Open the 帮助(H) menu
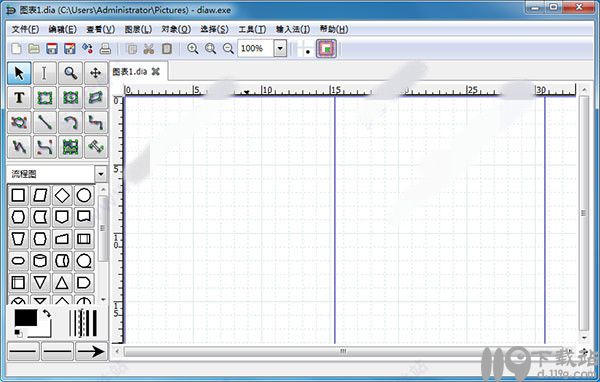 (334, 29)
